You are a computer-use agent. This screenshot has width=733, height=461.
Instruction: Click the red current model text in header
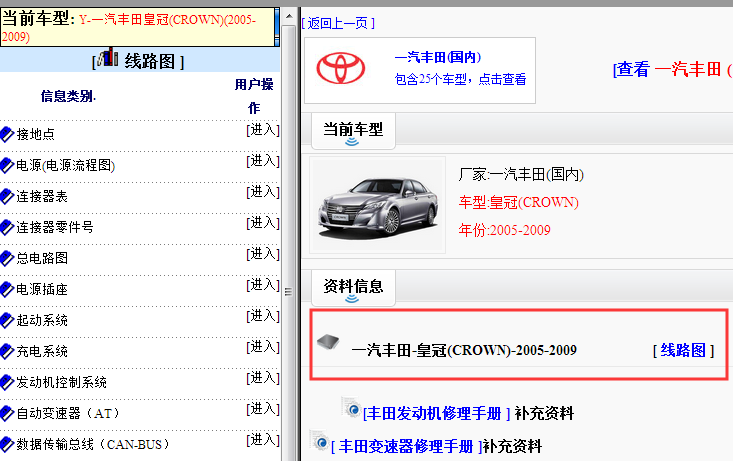click(129, 28)
